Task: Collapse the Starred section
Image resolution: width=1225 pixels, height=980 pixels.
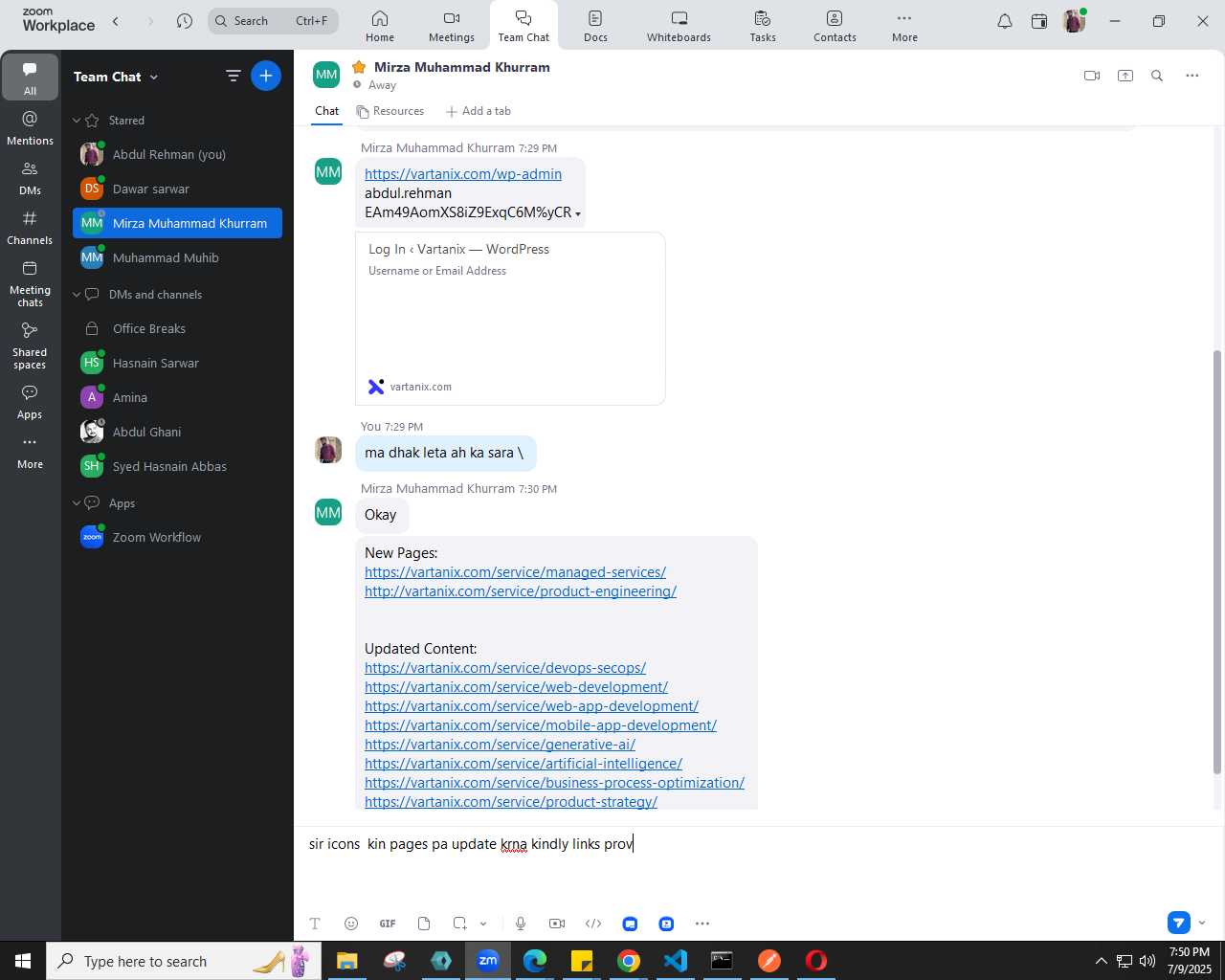Action: pyautogui.click(x=77, y=121)
